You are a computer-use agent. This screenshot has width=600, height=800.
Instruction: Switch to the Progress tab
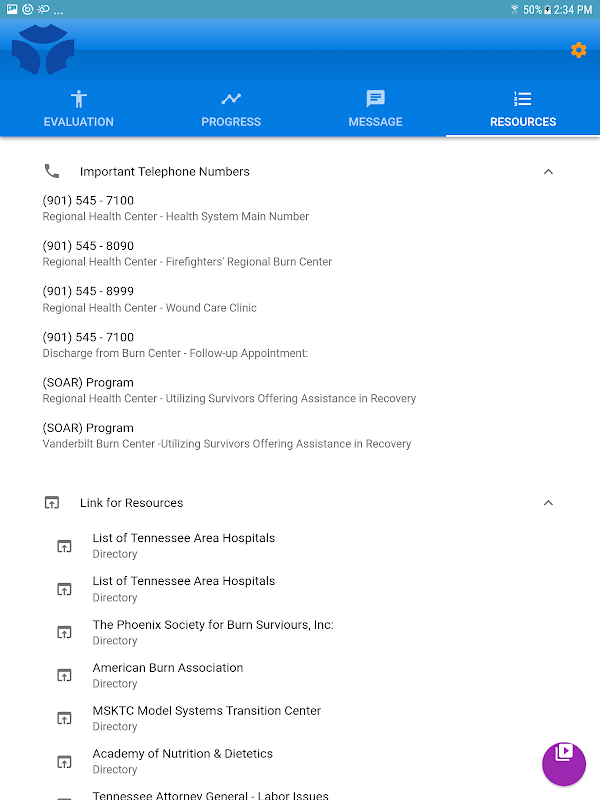coord(231,109)
